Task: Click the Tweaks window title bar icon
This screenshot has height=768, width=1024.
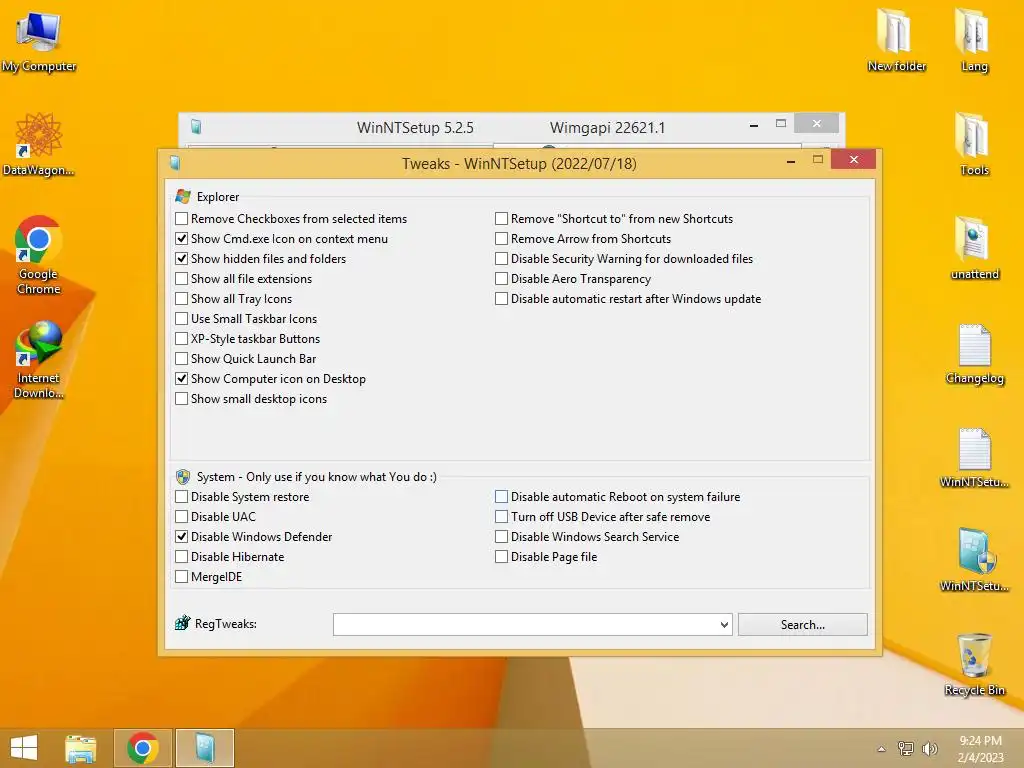Action: 174,163
